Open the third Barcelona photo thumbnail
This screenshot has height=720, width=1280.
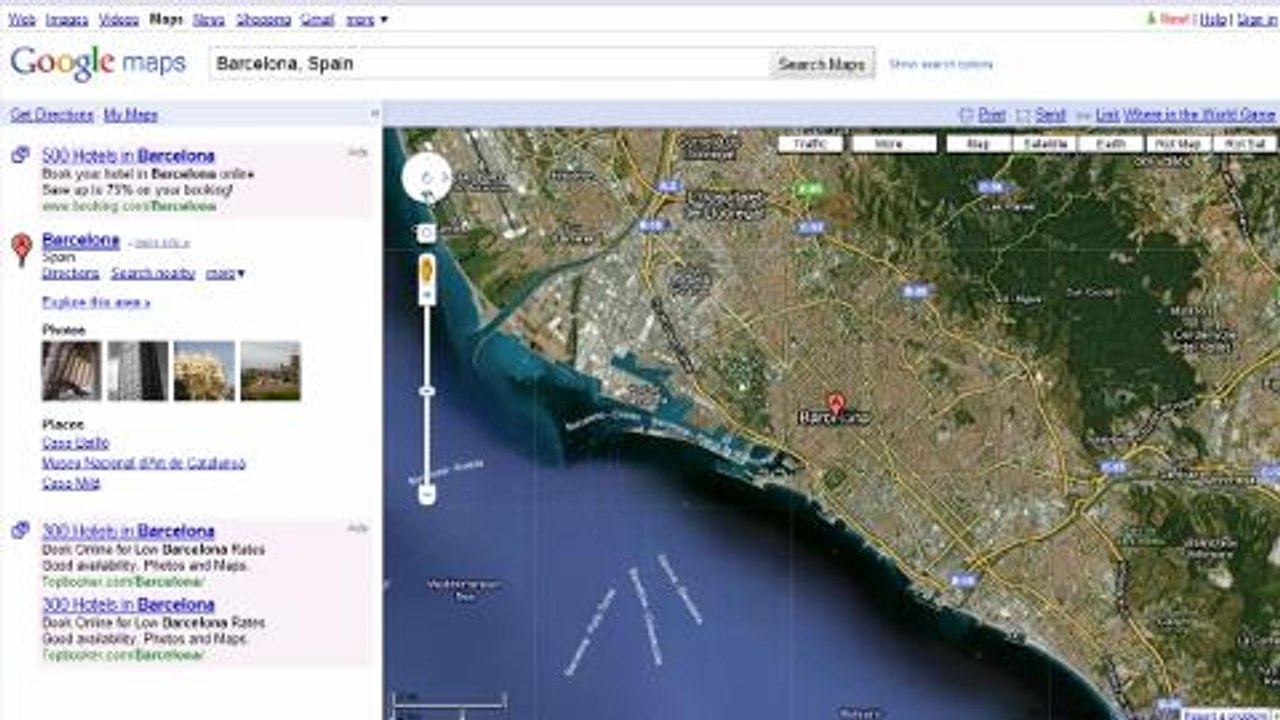point(204,371)
